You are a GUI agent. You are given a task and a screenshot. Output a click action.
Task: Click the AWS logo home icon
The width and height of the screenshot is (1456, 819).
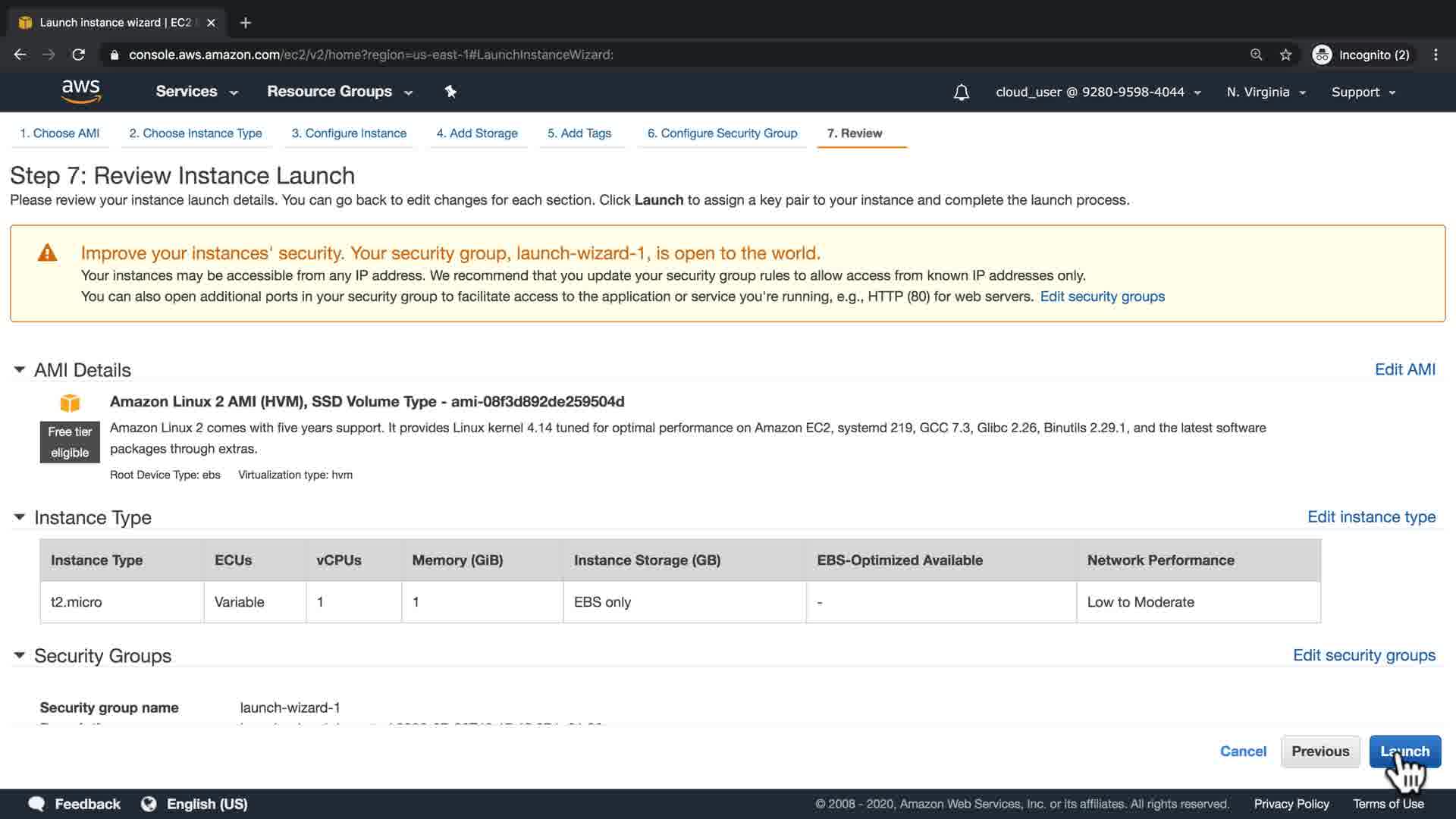(x=81, y=91)
